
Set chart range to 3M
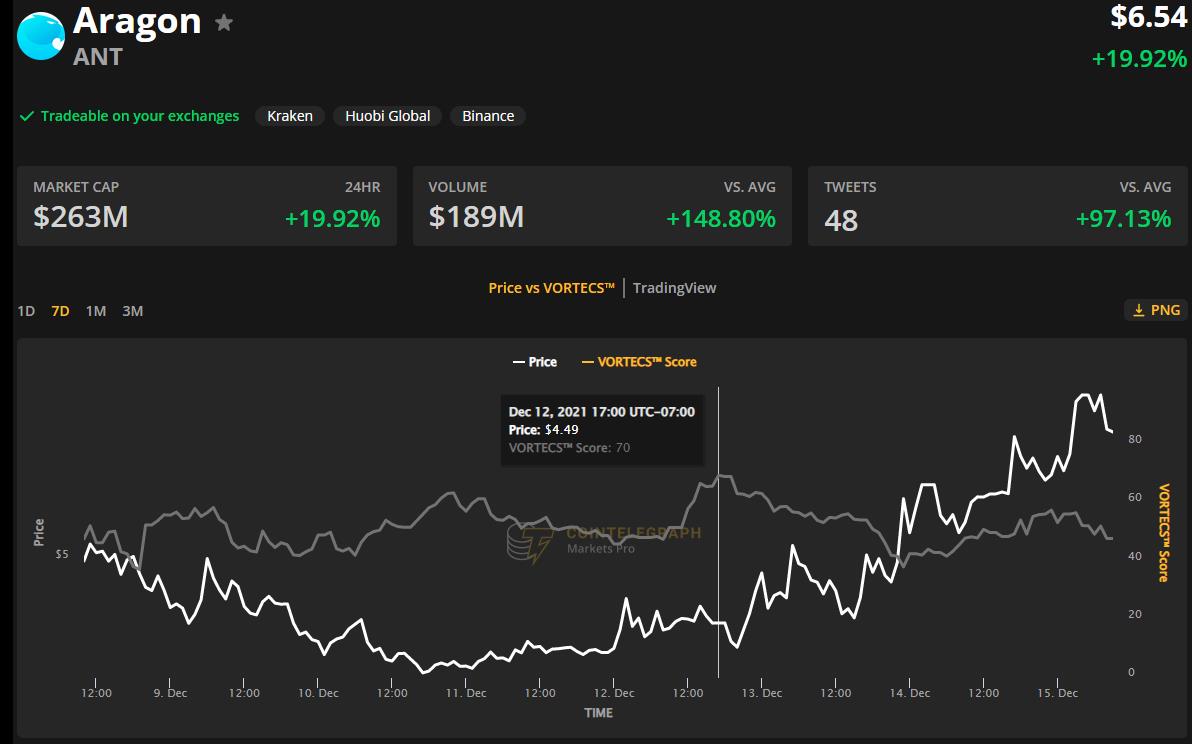[132, 311]
